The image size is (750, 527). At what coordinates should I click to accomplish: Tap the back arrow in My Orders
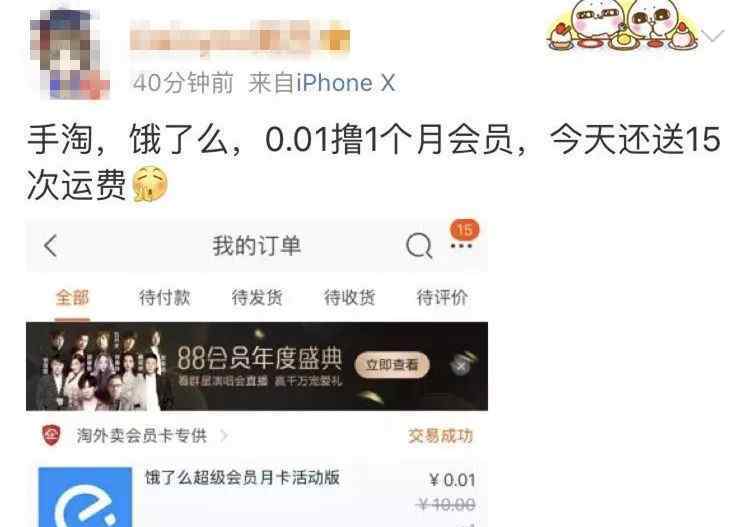point(51,246)
